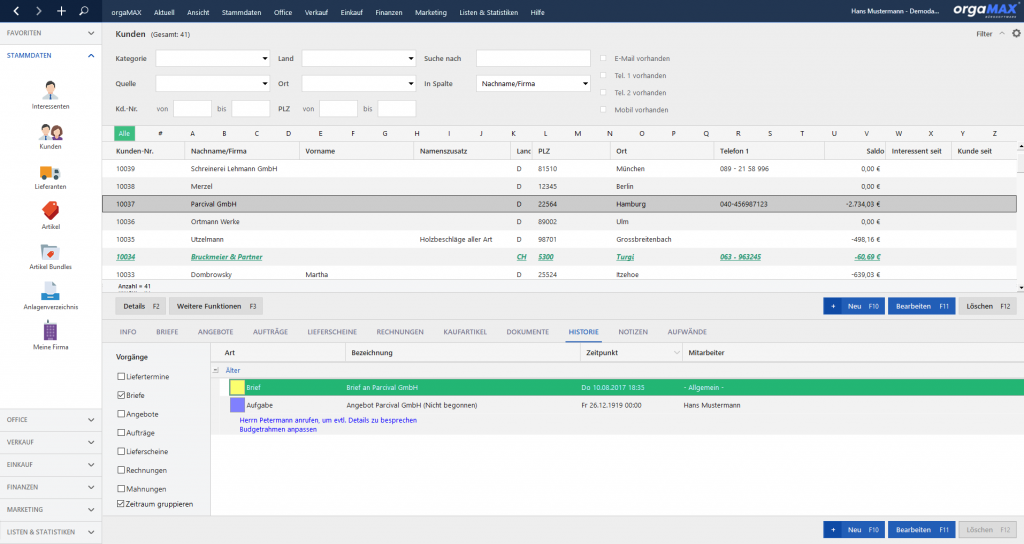
Task: Click Weitere Funktionen F3 button
Action: [216, 306]
